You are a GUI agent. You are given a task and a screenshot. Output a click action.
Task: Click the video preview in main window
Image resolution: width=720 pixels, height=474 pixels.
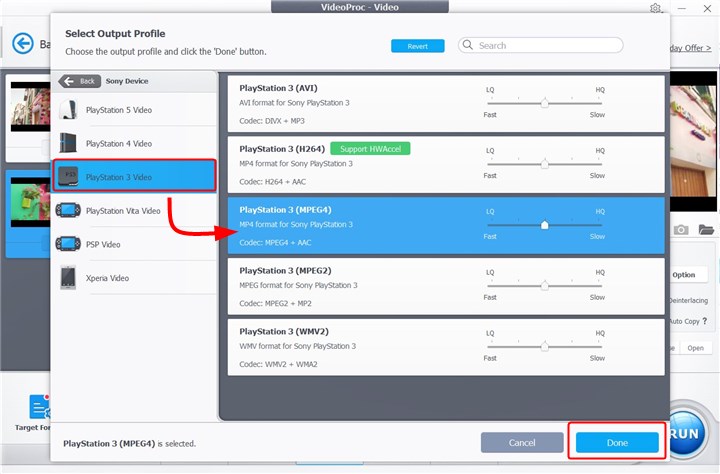[693, 141]
